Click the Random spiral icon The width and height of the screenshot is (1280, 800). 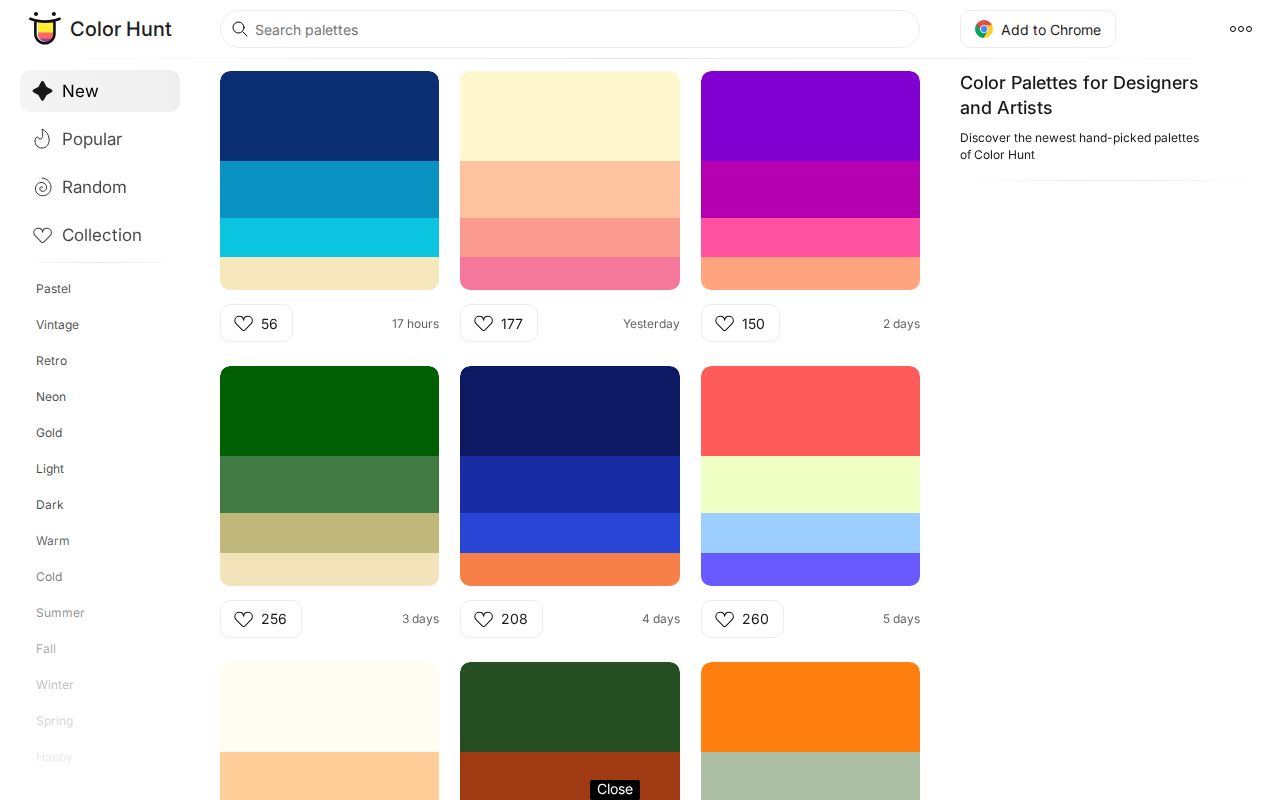42,187
